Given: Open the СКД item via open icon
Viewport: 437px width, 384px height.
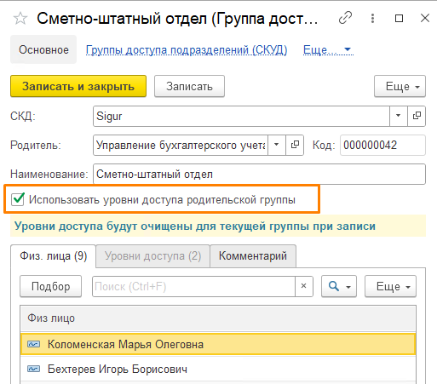Looking at the screenshot, I should [417, 116].
